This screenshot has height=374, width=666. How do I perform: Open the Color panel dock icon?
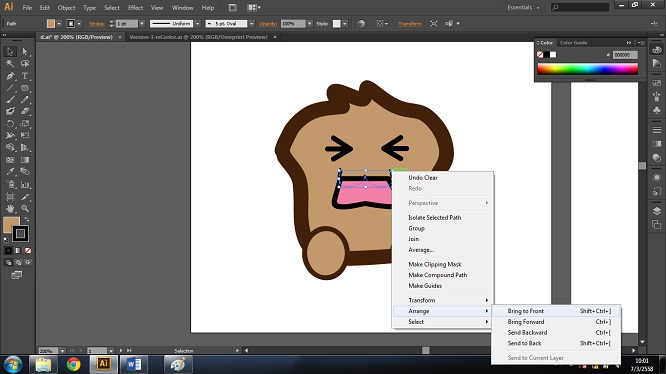pyautogui.click(x=657, y=50)
